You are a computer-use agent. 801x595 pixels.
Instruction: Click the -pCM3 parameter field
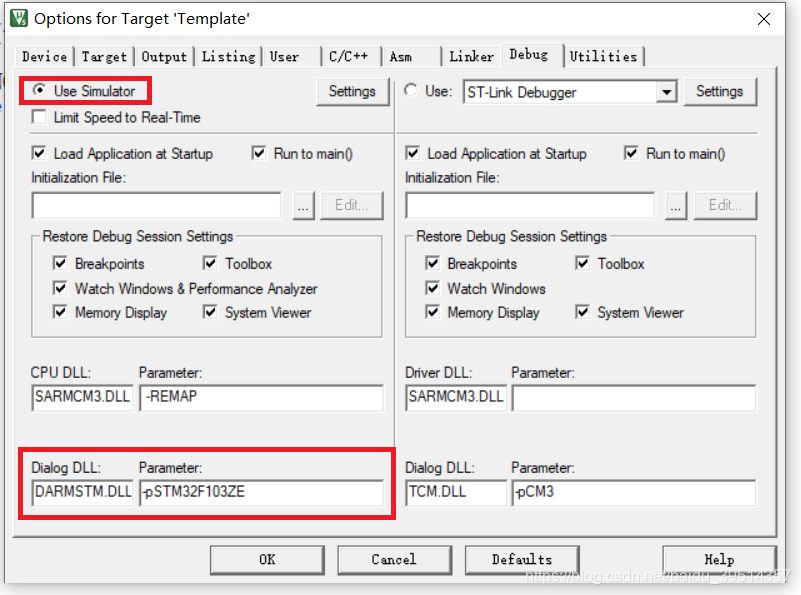point(633,492)
